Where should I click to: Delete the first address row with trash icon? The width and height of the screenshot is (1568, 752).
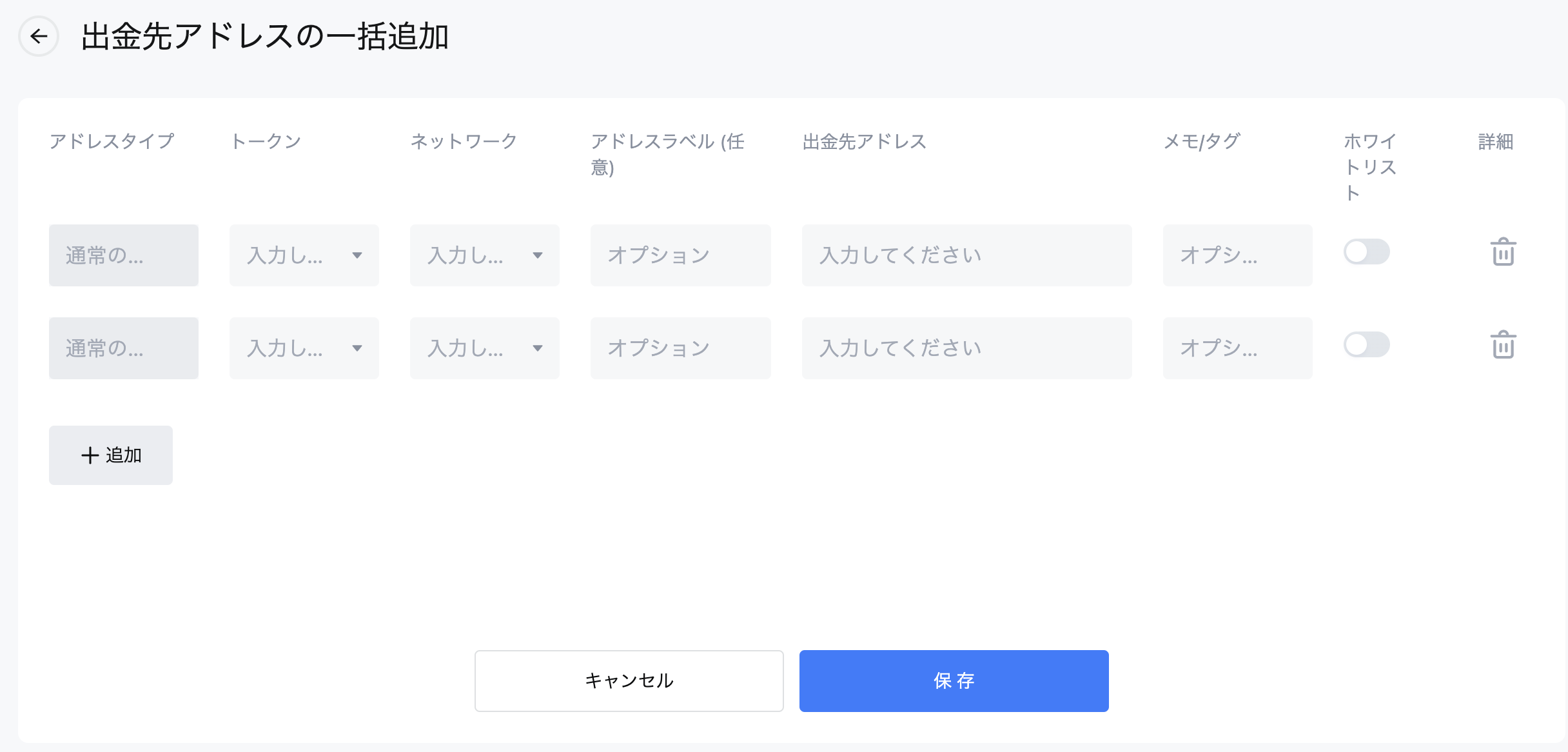[1503, 252]
